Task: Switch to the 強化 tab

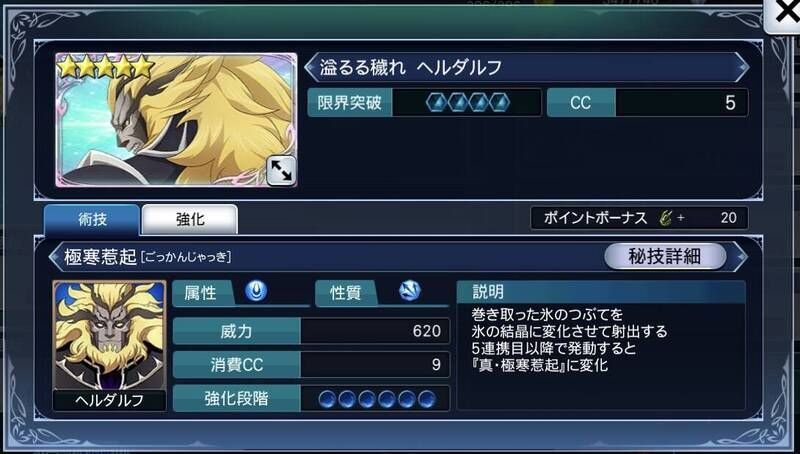Action: pyautogui.click(x=190, y=220)
